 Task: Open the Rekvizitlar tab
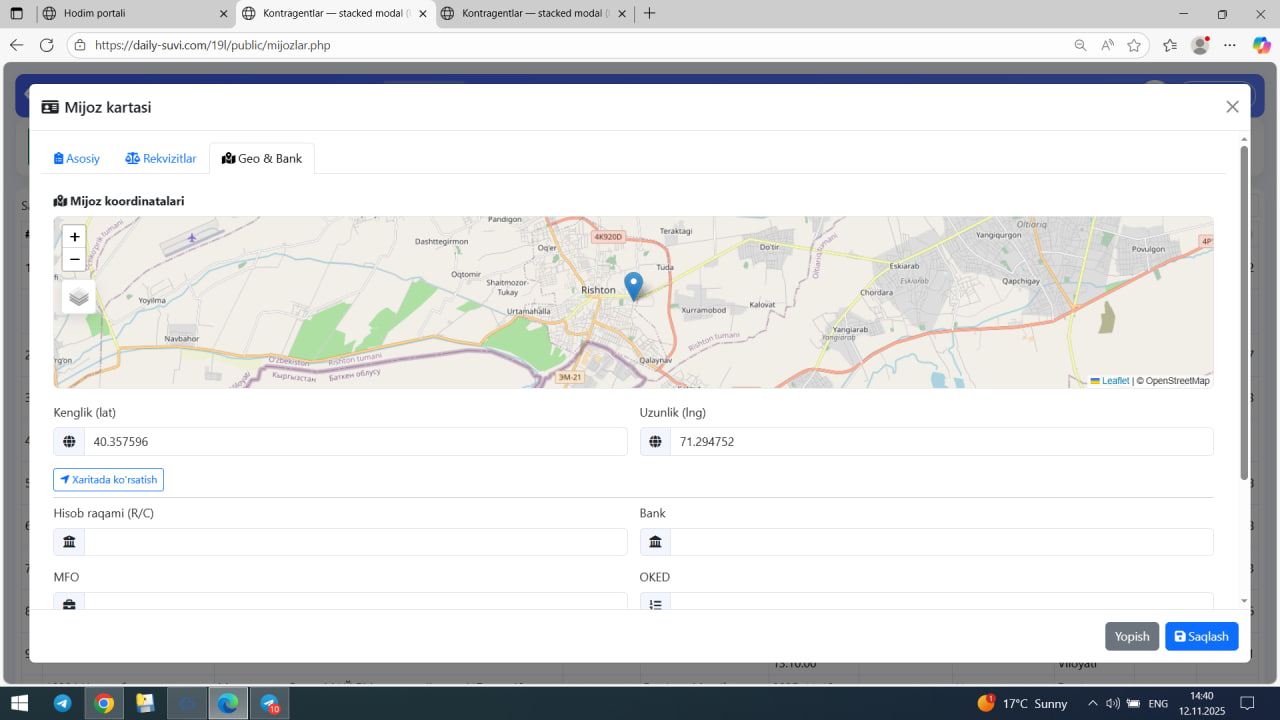click(161, 158)
